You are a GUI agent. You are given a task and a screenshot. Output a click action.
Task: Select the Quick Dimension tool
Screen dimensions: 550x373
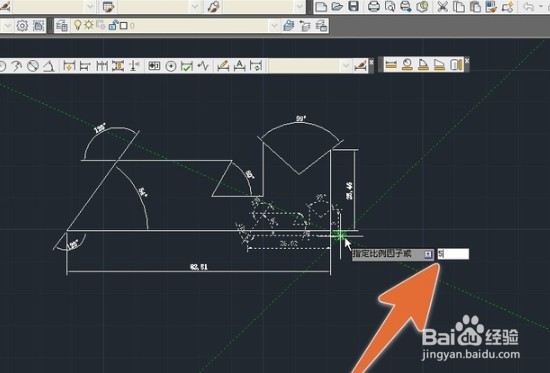69,66
